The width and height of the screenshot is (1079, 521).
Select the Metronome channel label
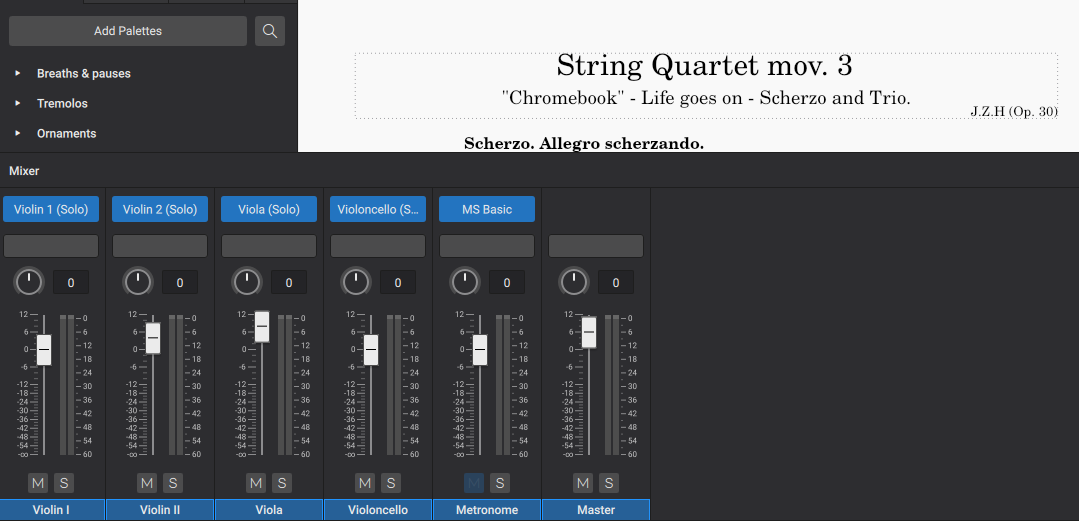point(487,510)
